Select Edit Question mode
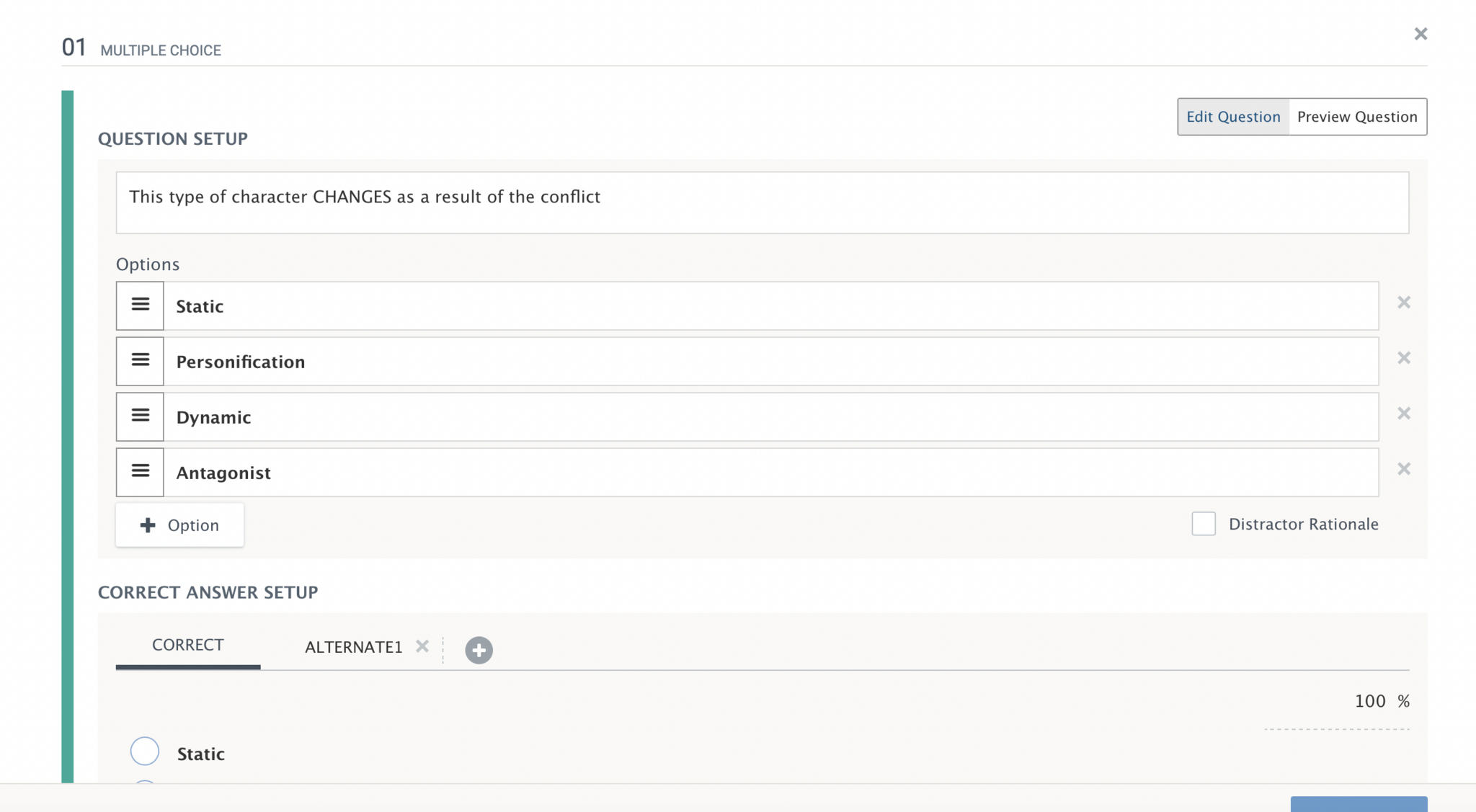The height and width of the screenshot is (812, 1476). (x=1233, y=117)
